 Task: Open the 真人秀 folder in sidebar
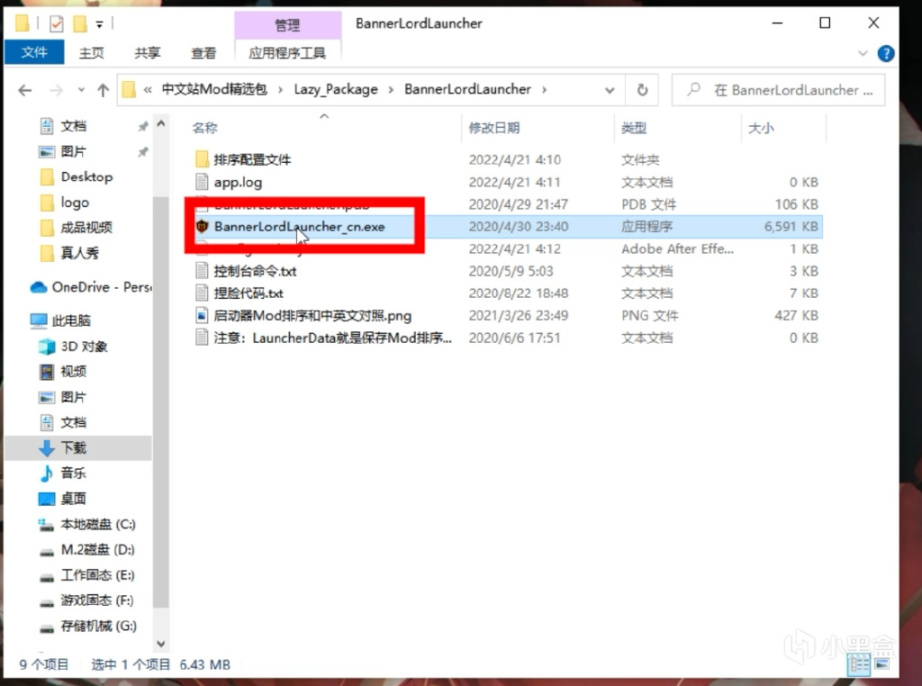pos(79,253)
